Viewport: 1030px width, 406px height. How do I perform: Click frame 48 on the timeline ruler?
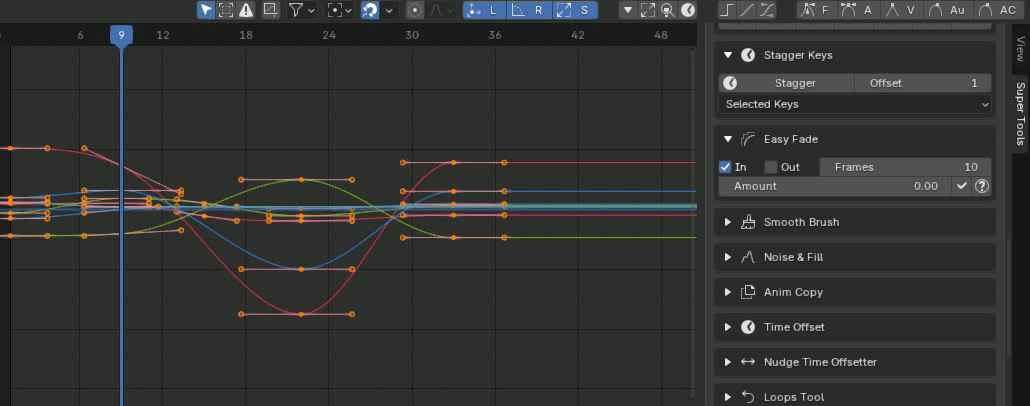click(x=661, y=35)
